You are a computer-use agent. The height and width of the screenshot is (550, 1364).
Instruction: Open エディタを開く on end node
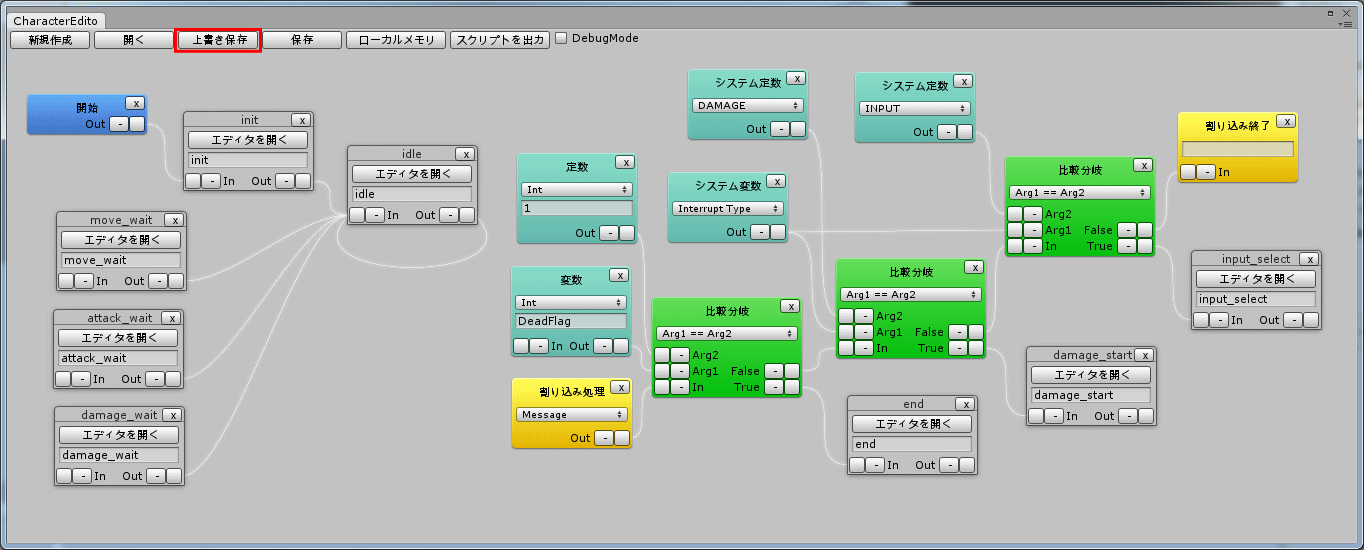pyautogui.click(x=911, y=424)
